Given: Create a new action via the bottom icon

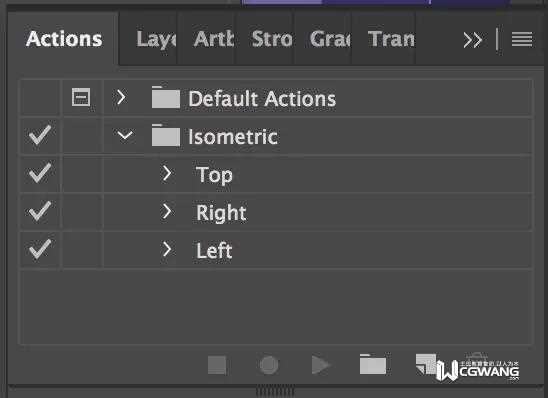Looking at the screenshot, I should pos(426,364).
